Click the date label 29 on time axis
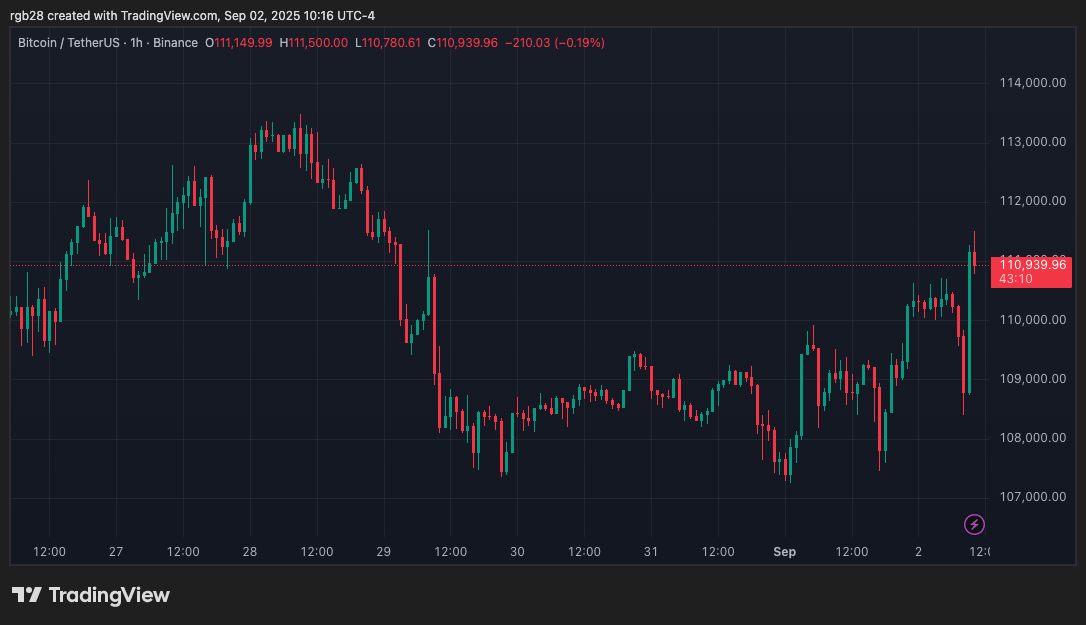 click(x=383, y=552)
